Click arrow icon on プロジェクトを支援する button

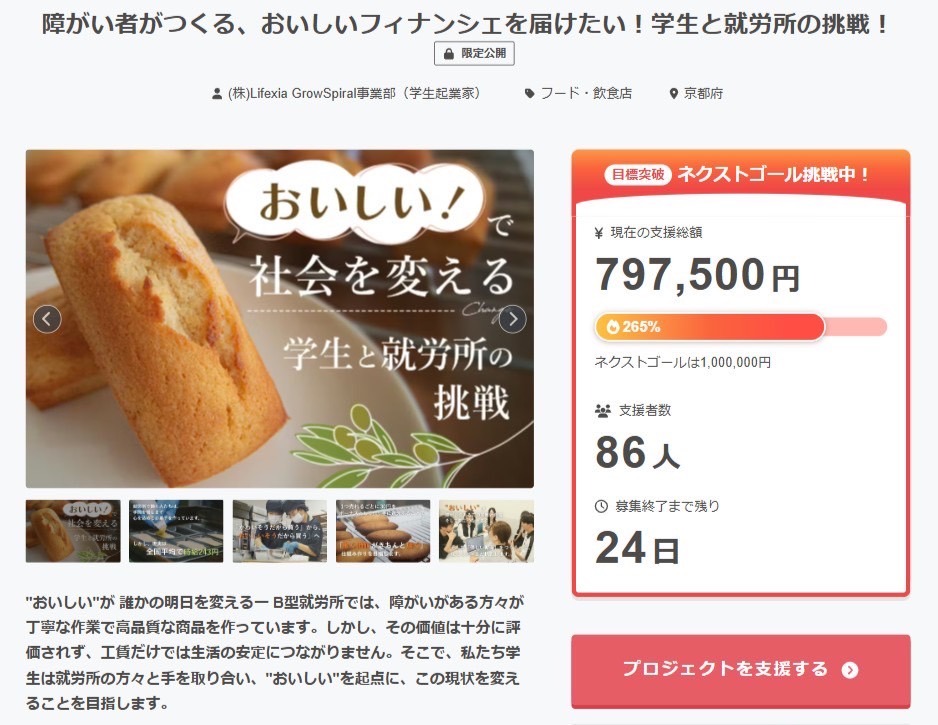click(x=849, y=670)
